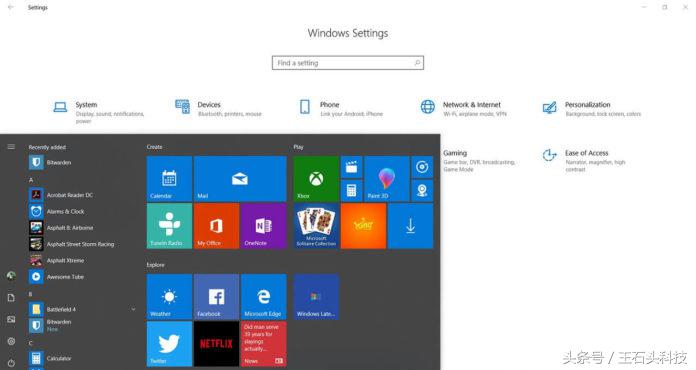Click the letter C group header
Screen dimensions: 696x370
click(x=31, y=343)
